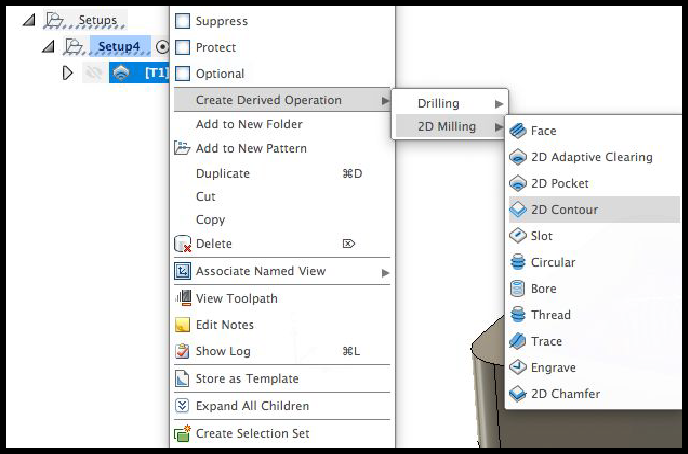Screen dimensions: 688x454
Task: Click the Expand All Children label
Action: coord(252,406)
